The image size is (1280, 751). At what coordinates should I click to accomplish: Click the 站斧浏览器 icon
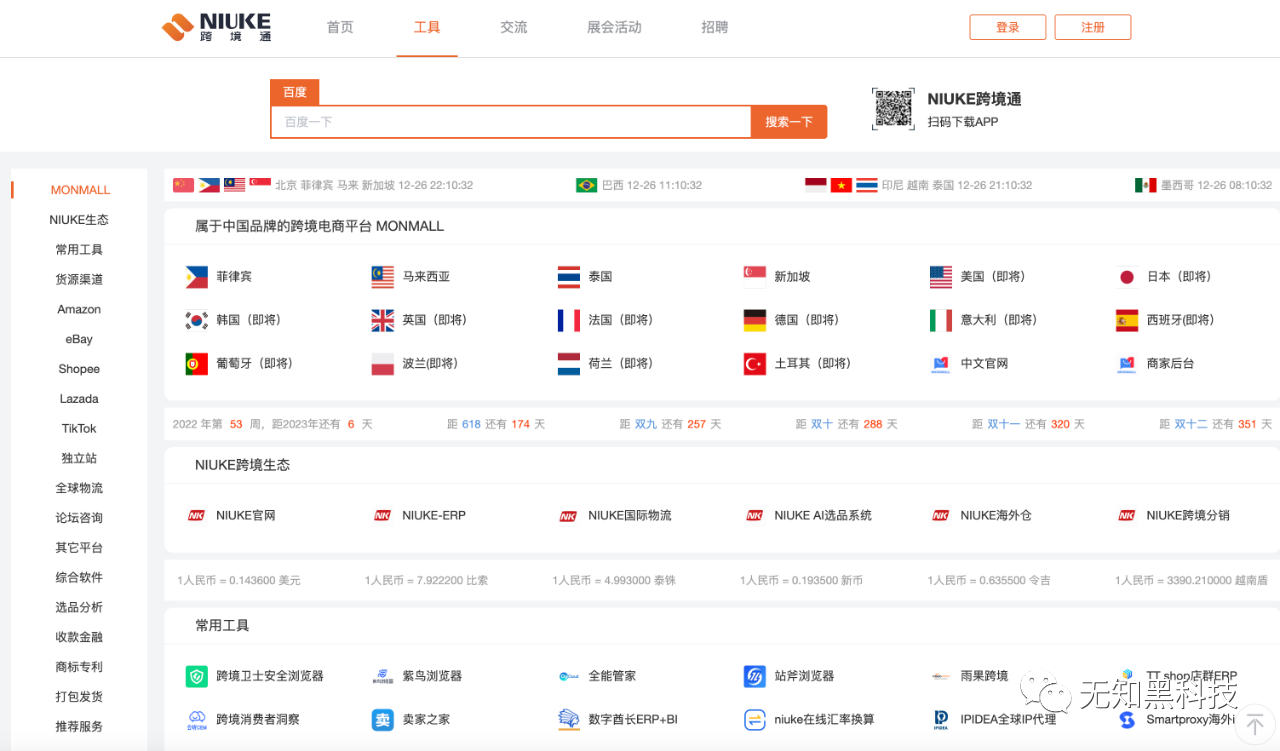click(755, 677)
